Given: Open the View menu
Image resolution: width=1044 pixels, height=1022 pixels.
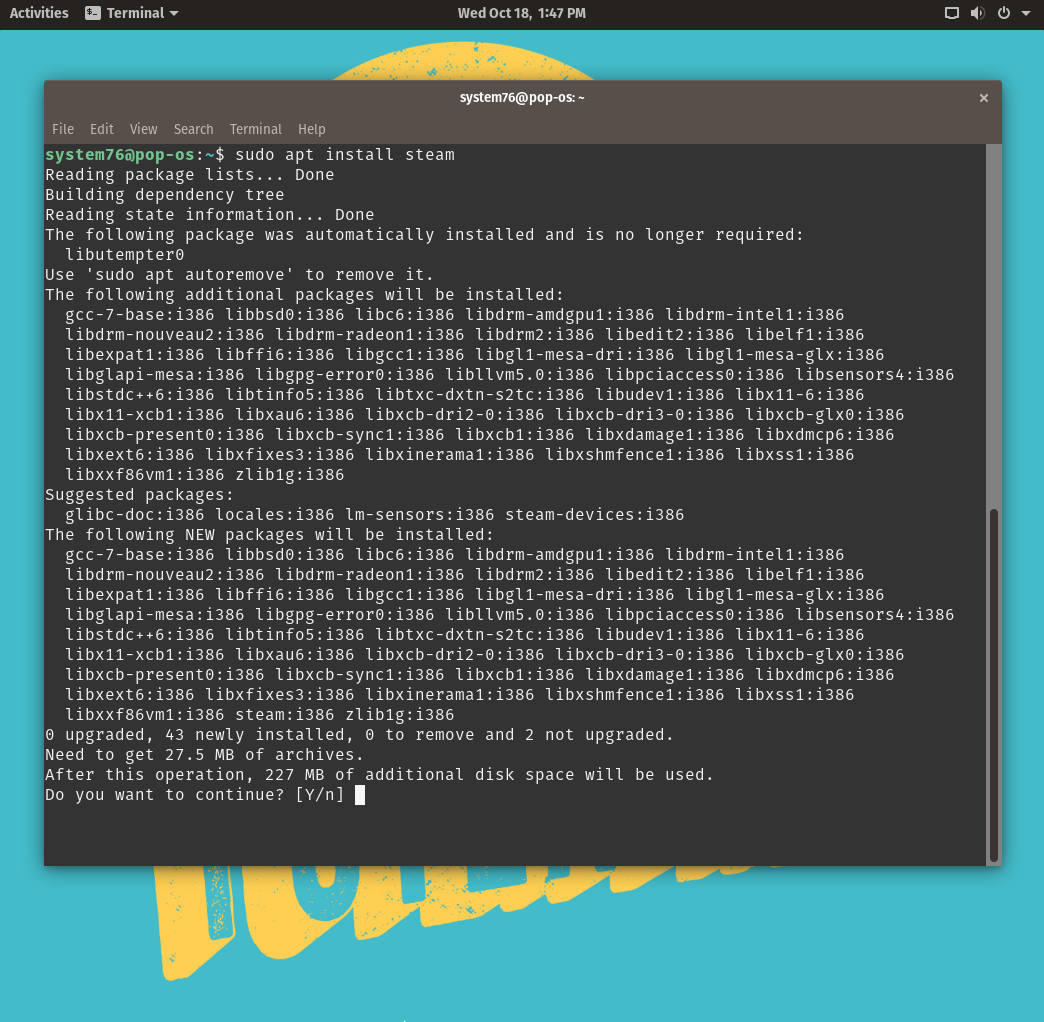Looking at the screenshot, I should pyautogui.click(x=143, y=129).
